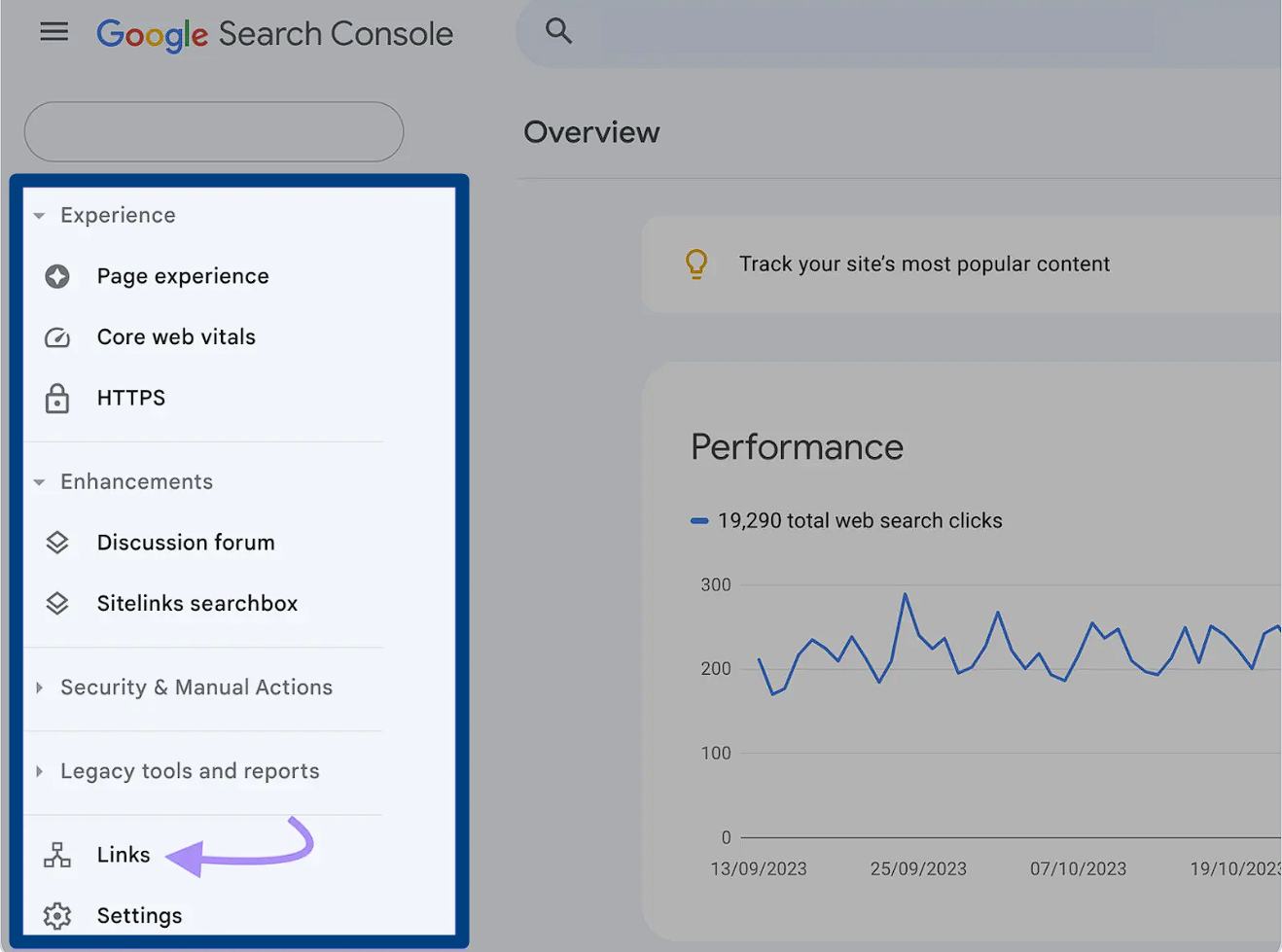This screenshot has height=952, width=1282.
Task: Collapse the Enhancements section
Action: (x=39, y=482)
